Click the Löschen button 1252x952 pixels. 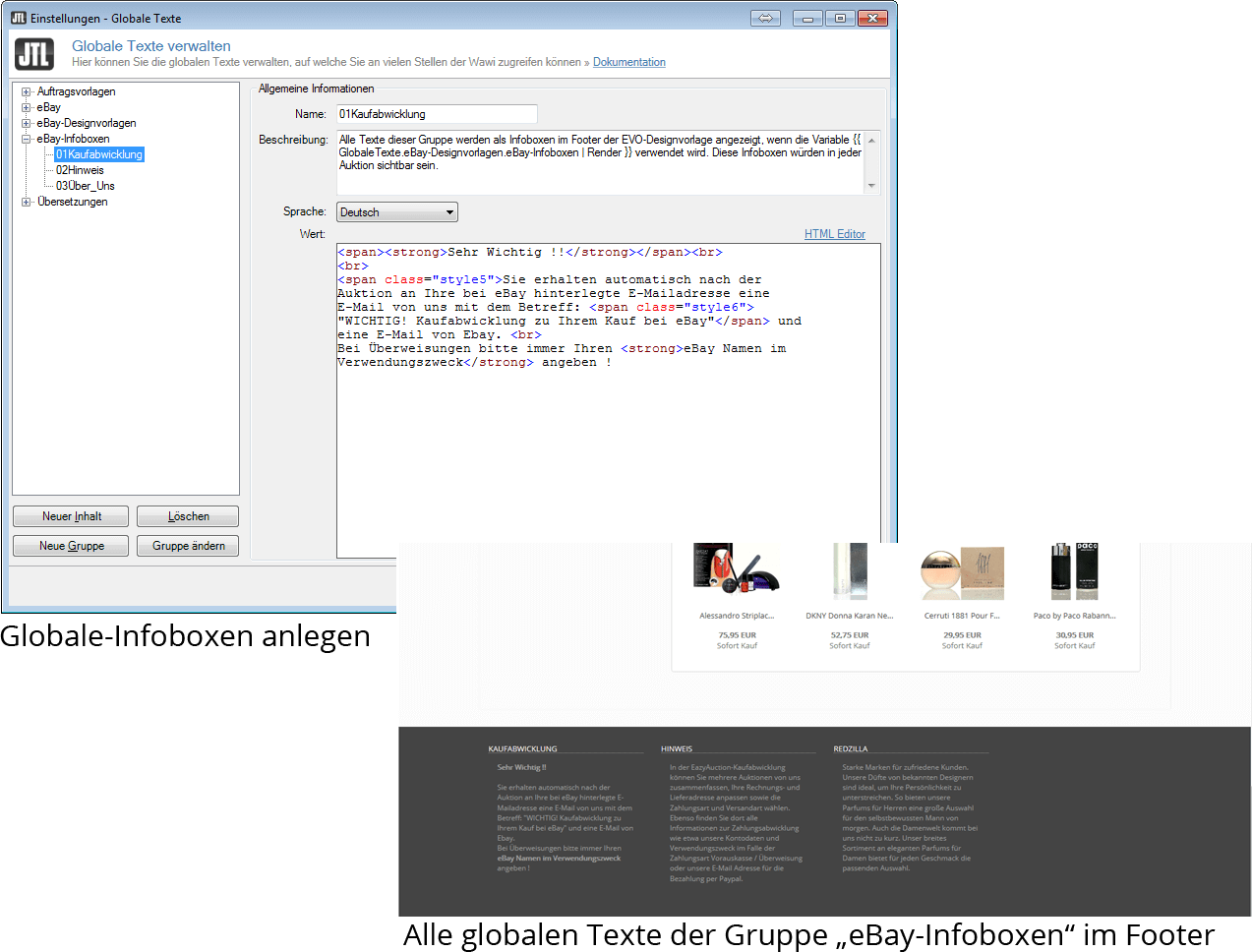(x=188, y=516)
